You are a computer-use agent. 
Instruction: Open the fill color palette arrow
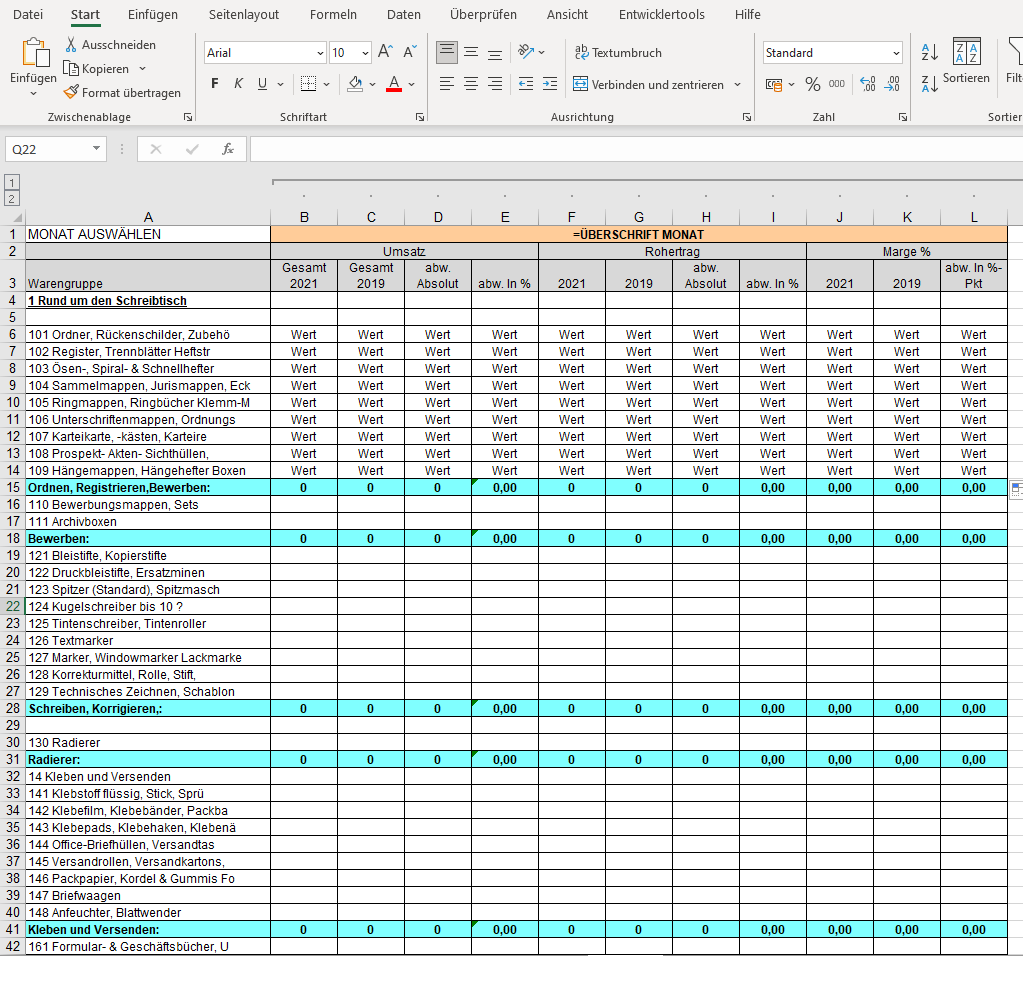[373, 84]
